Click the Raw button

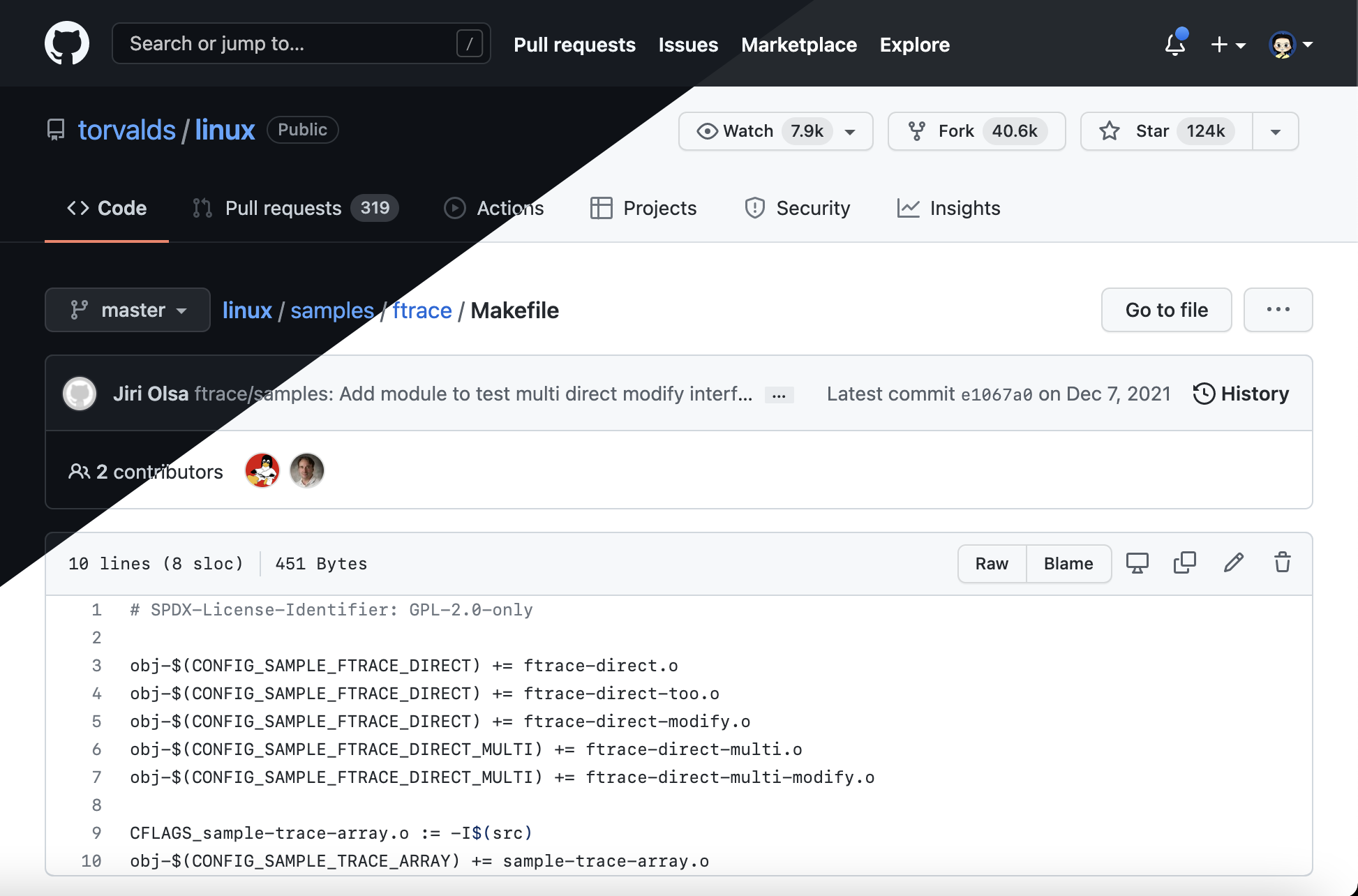point(992,564)
